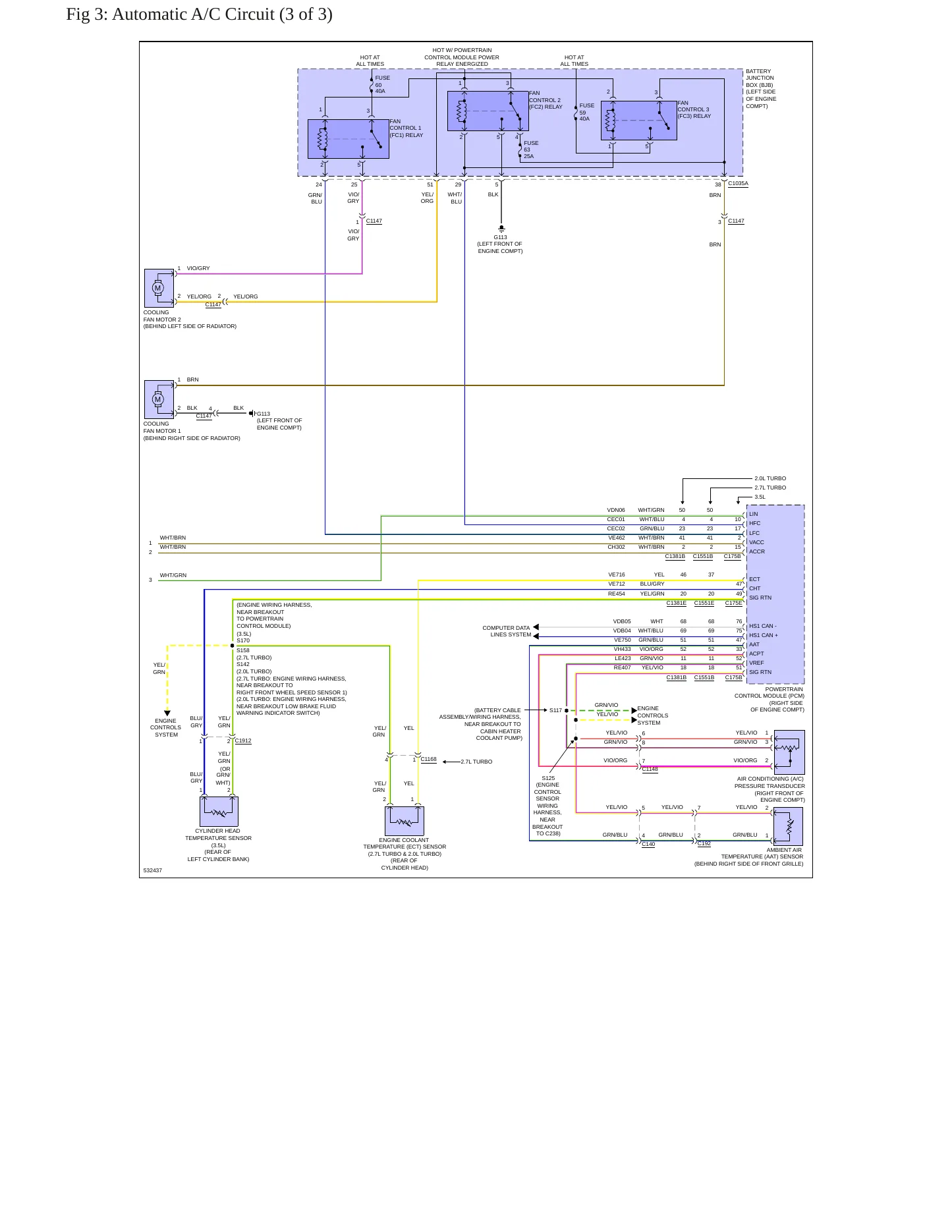
Task: Click the C1148 connector label
Action: (650, 769)
